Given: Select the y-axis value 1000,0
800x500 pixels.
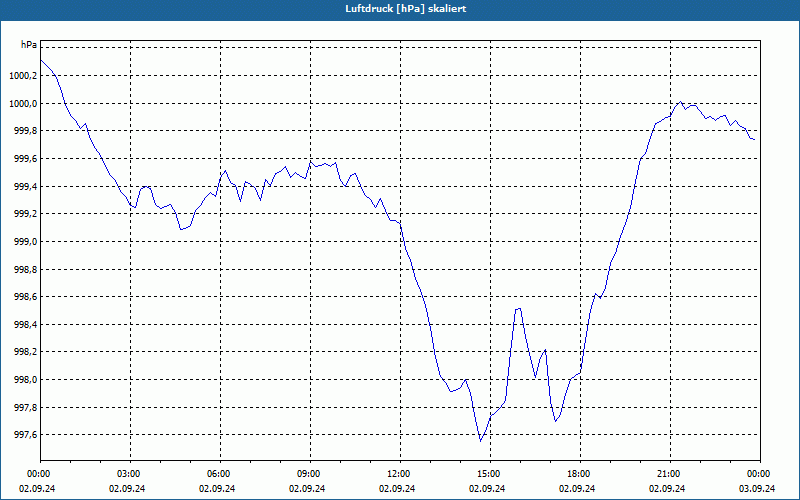Looking at the screenshot, I should point(23,104).
